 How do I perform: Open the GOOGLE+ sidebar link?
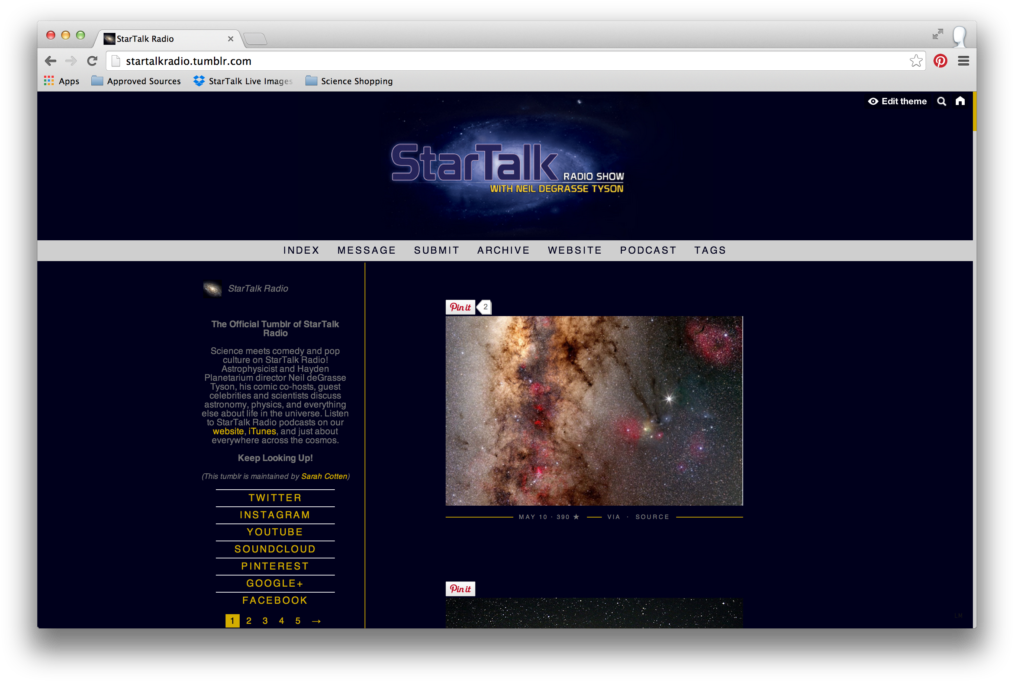tap(275, 583)
